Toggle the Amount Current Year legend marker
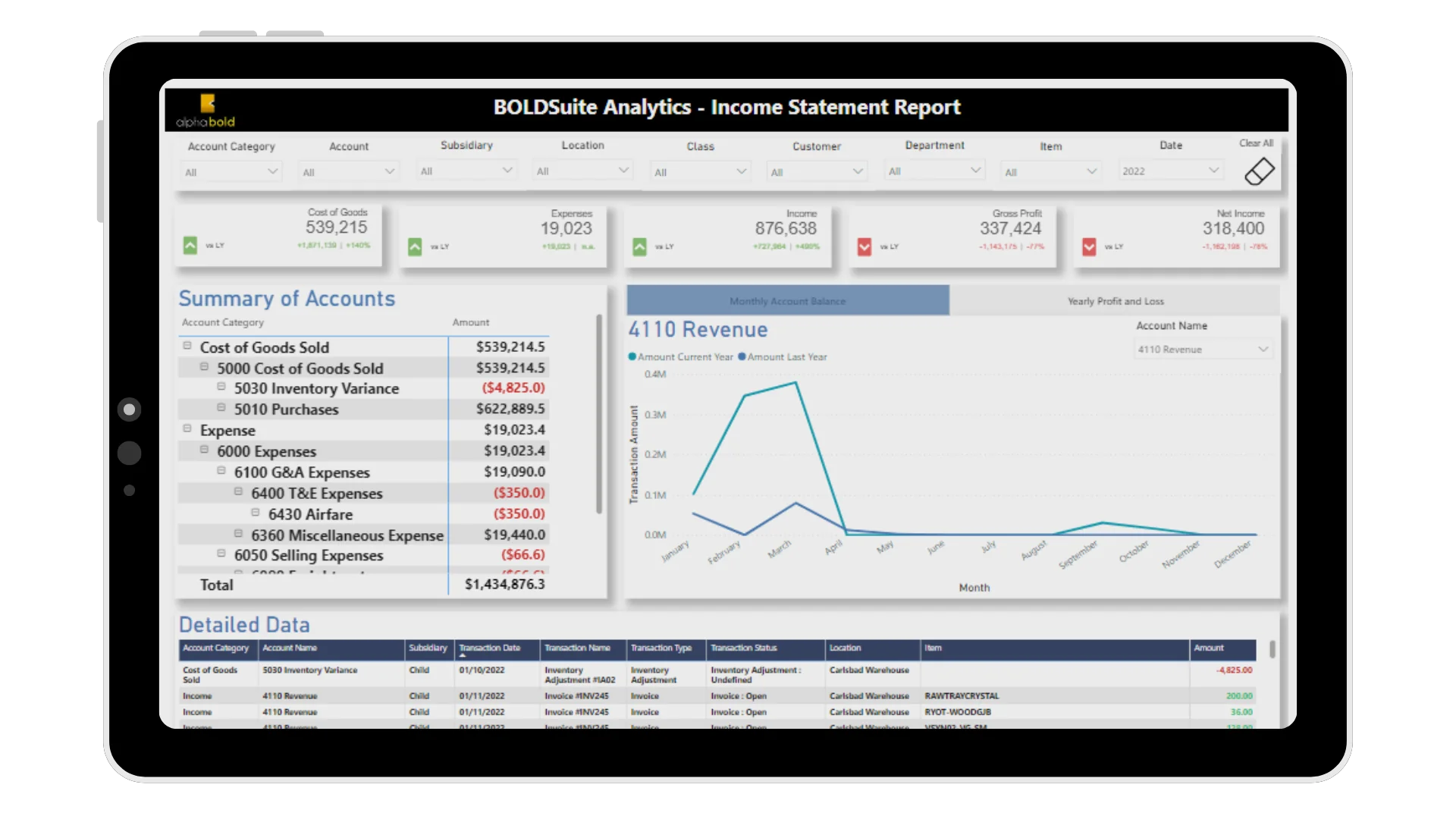1456x819 pixels. point(632,357)
